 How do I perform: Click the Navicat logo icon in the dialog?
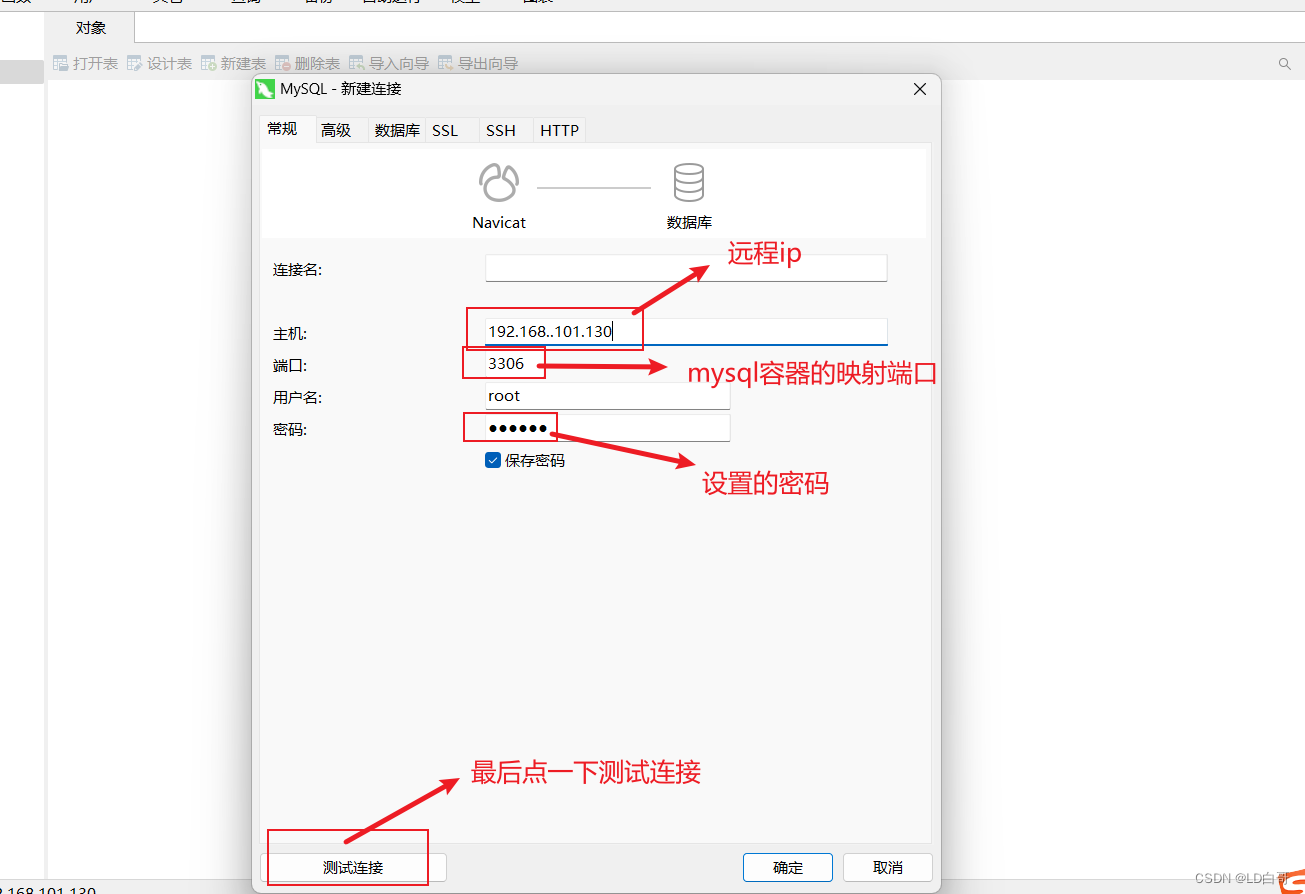(x=499, y=183)
